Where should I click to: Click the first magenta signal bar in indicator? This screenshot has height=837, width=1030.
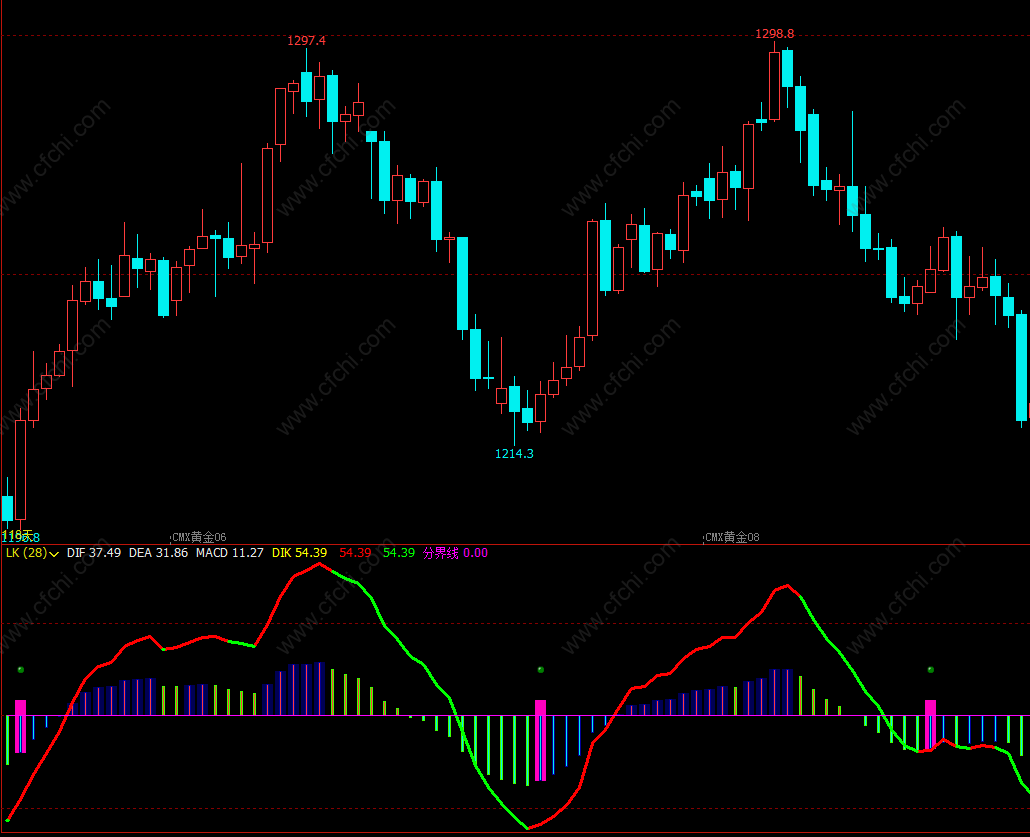[x=20, y=727]
